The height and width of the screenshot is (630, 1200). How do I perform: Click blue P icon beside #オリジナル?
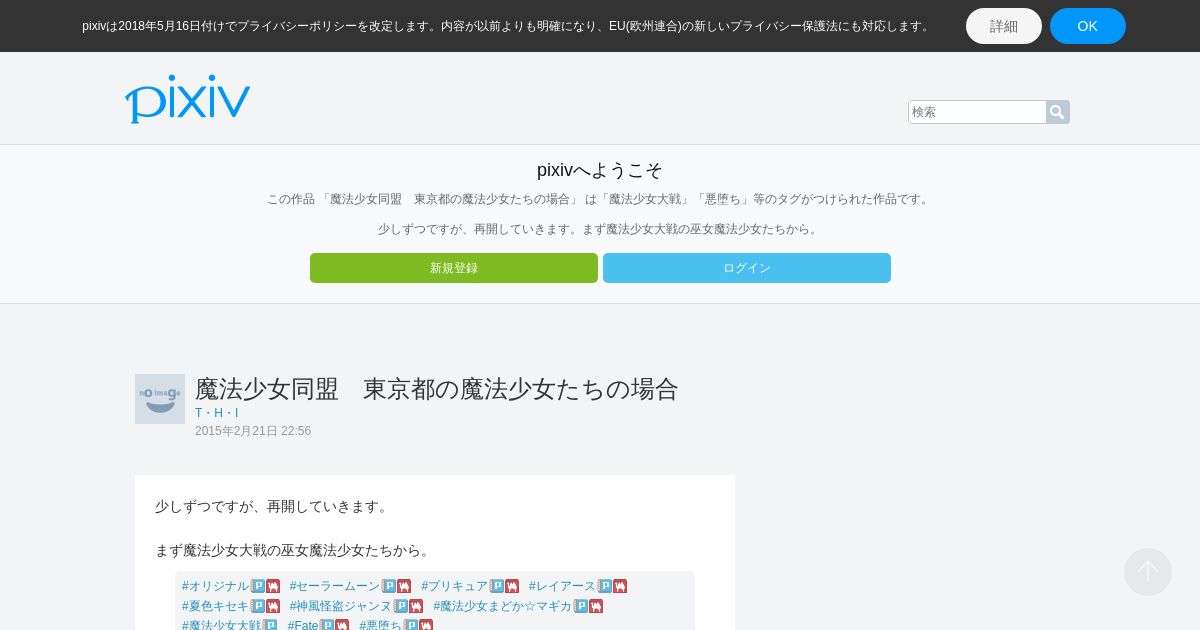click(x=258, y=586)
